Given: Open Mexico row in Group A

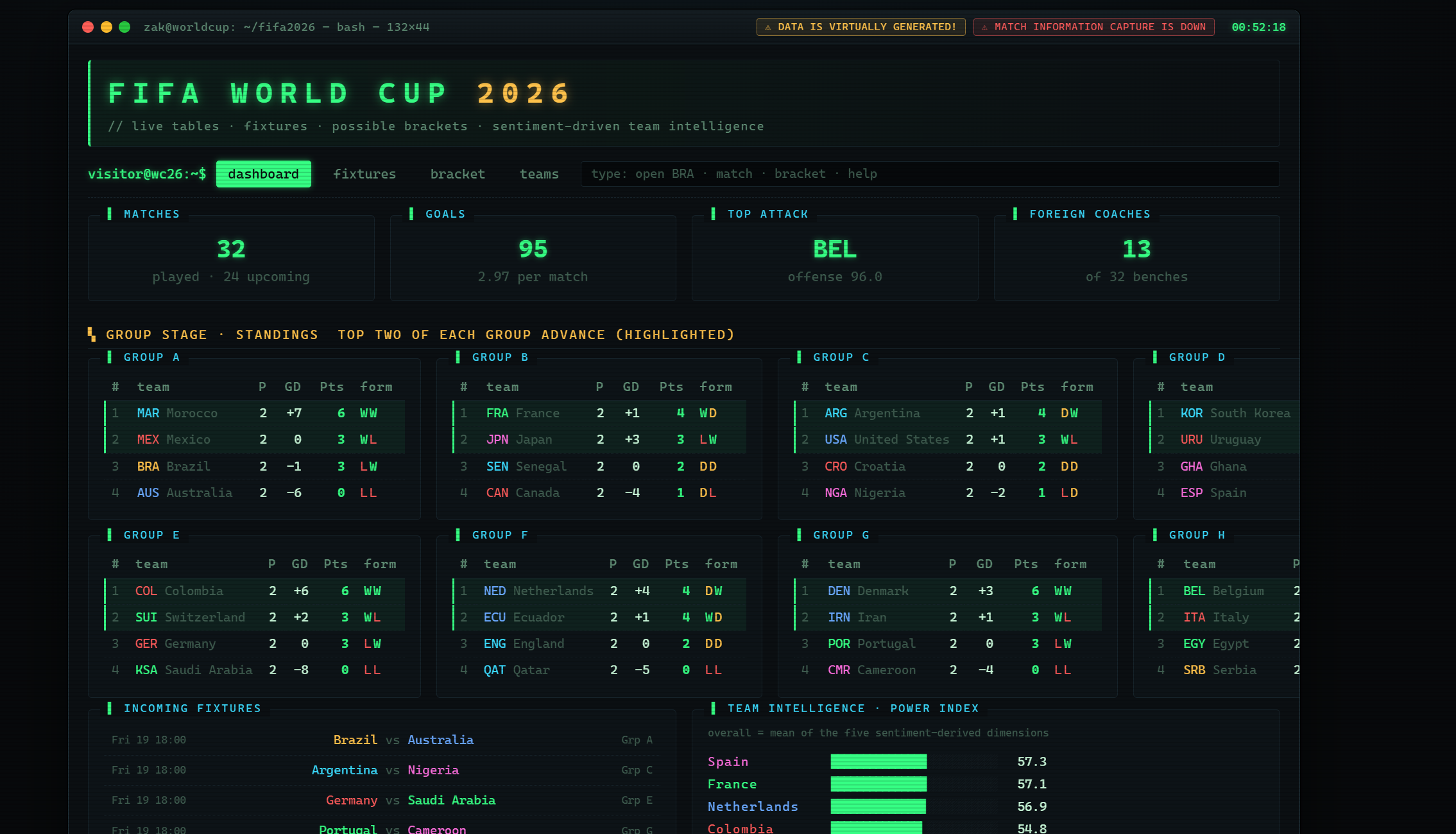Looking at the screenshot, I should [x=255, y=440].
